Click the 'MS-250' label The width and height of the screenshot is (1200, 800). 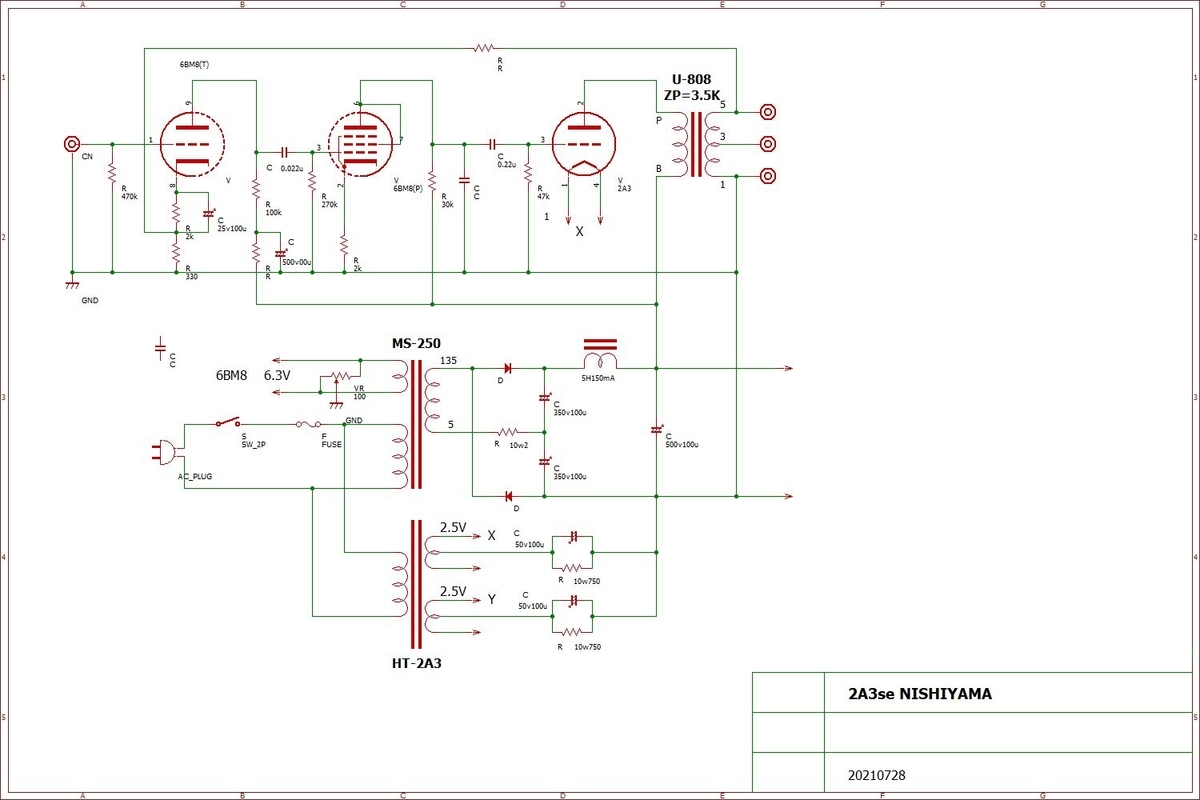(x=417, y=343)
